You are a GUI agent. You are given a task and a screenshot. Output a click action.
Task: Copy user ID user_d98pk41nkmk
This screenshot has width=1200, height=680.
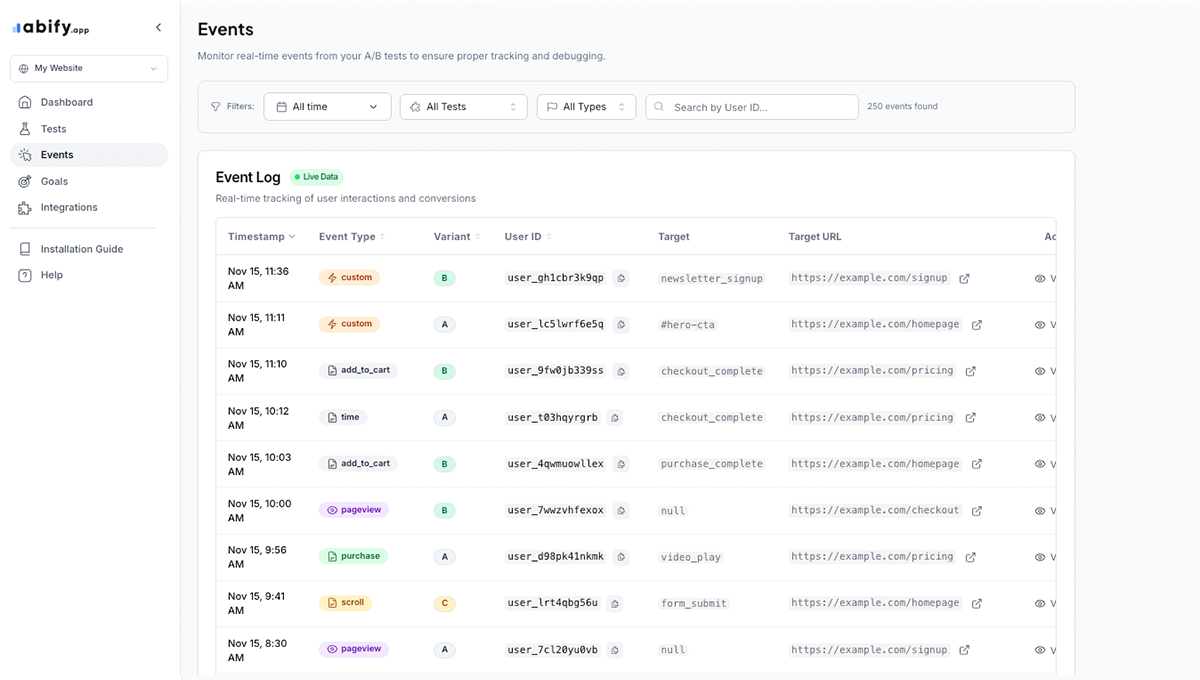click(x=621, y=557)
